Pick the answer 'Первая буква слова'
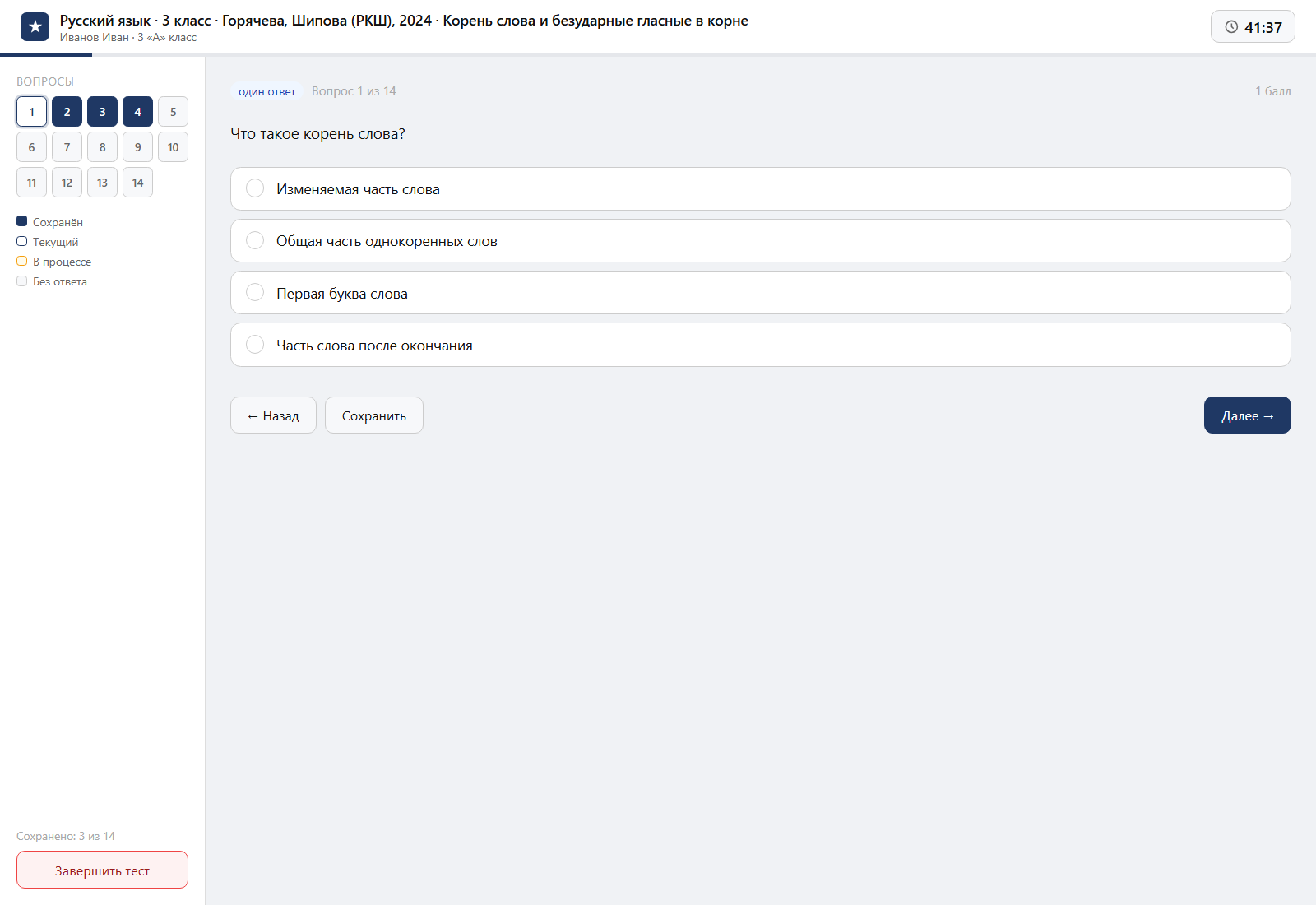1316x905 pixels. click(761, 293)
